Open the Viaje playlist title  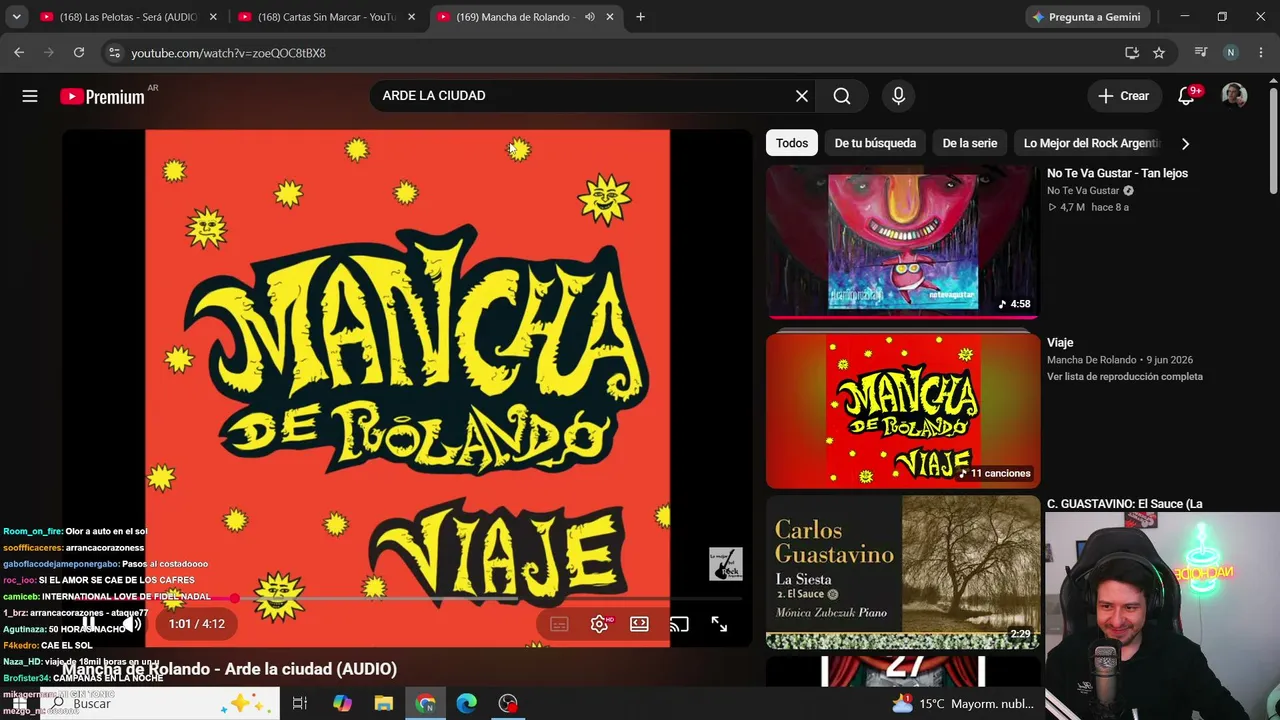1060,343
